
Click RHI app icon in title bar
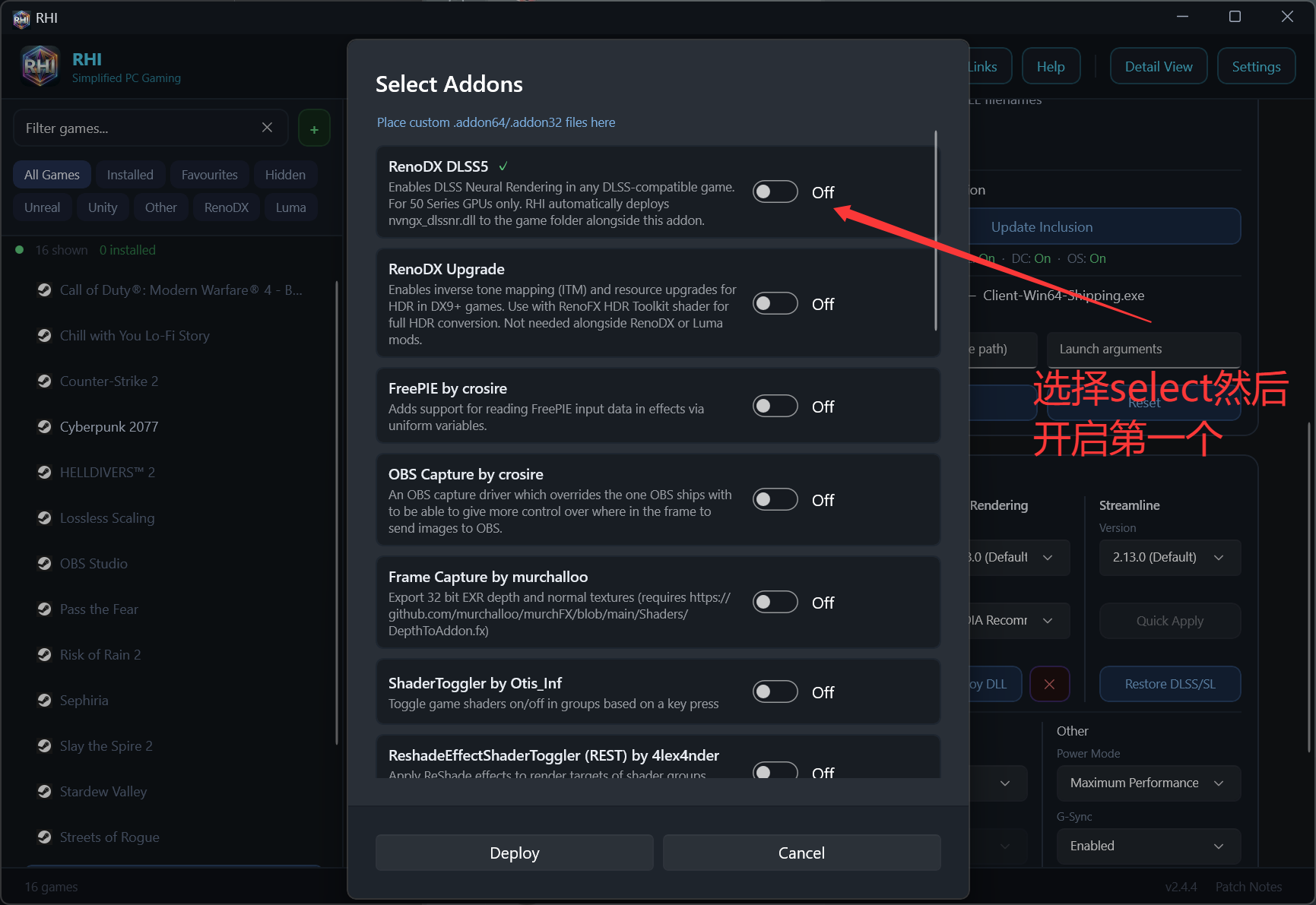tap(21, 18)
